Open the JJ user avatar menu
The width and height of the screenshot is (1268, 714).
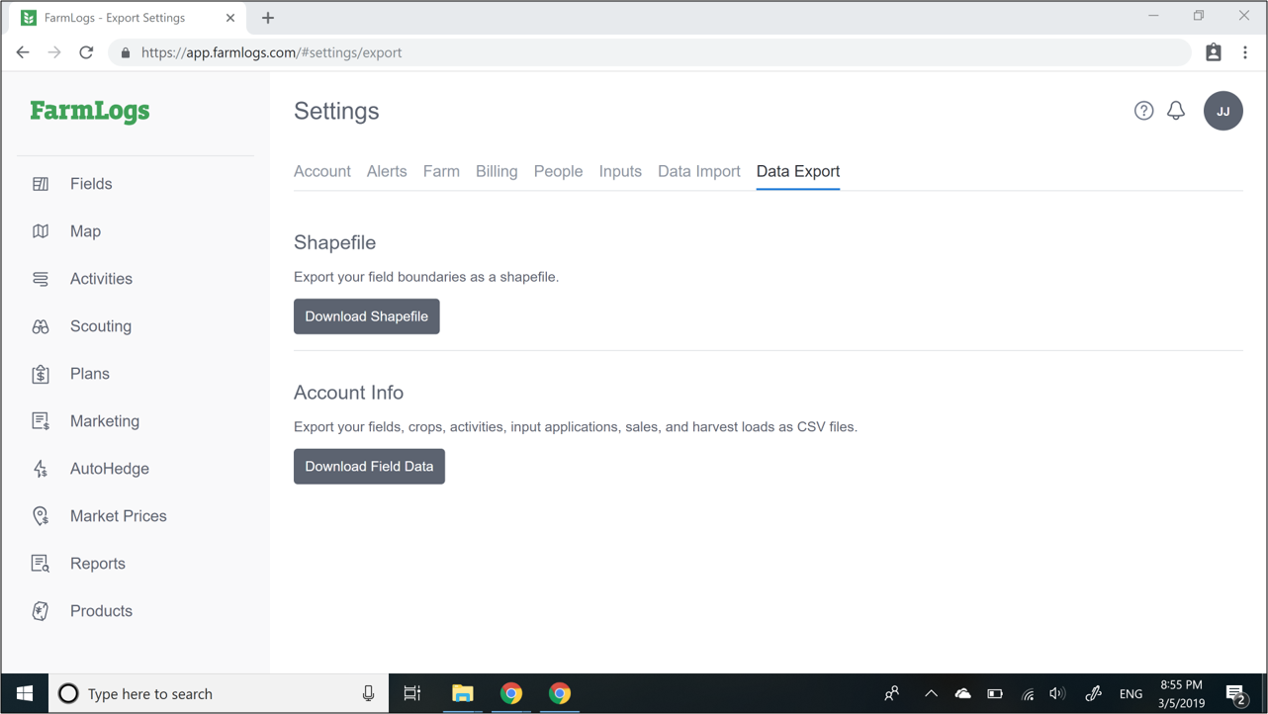tap(1223, 111)
